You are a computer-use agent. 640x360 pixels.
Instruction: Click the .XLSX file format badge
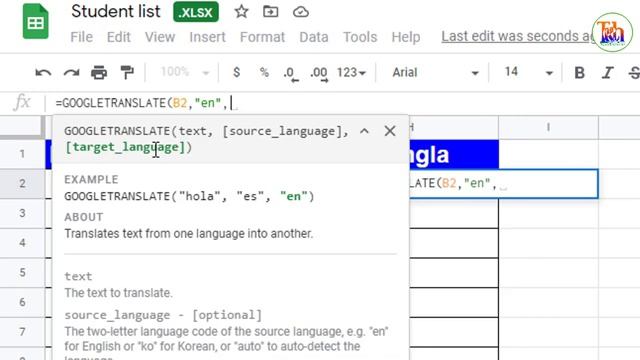[196, 12]
